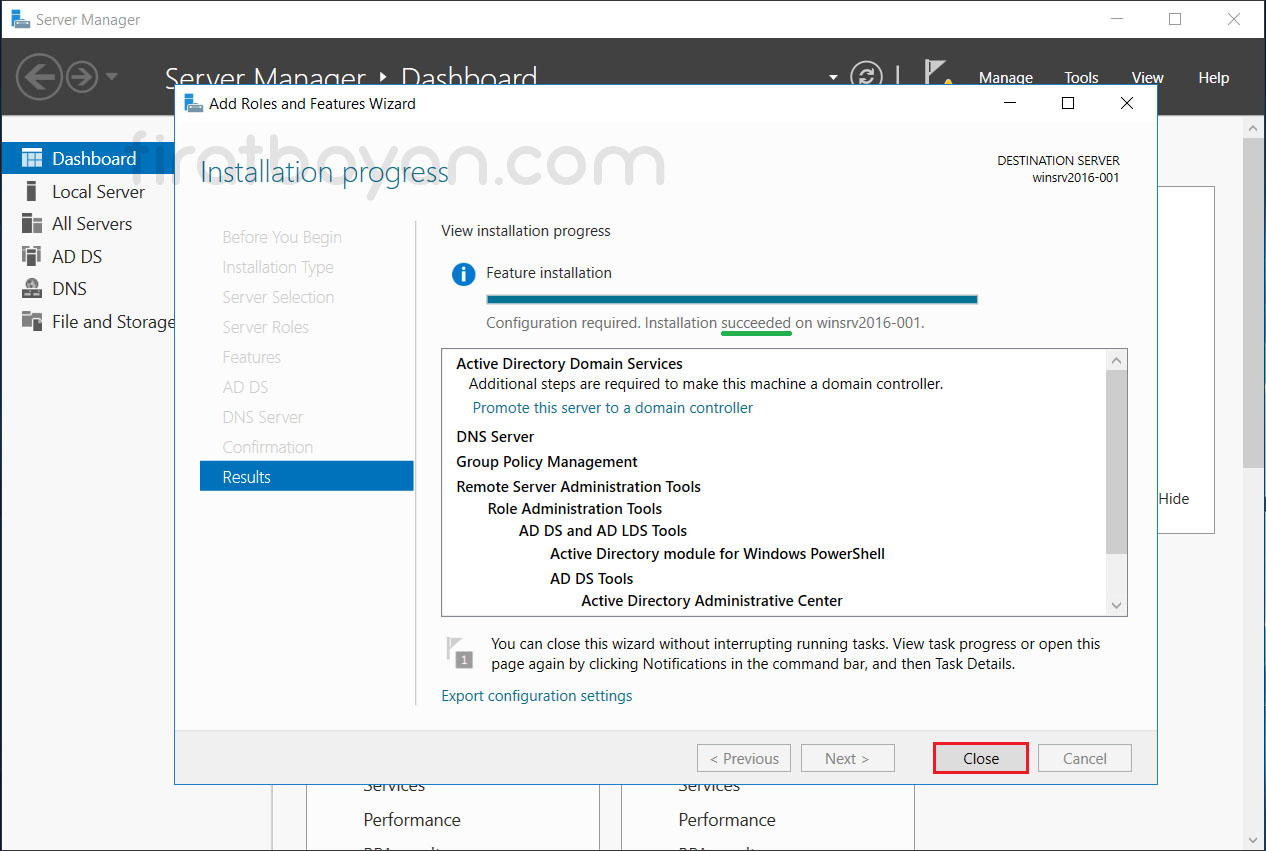Image resolution: width=1266 pixels, height=851 pixels.
Task: Click the Refresh icon in Server Manager
Action: coord(866,77)
